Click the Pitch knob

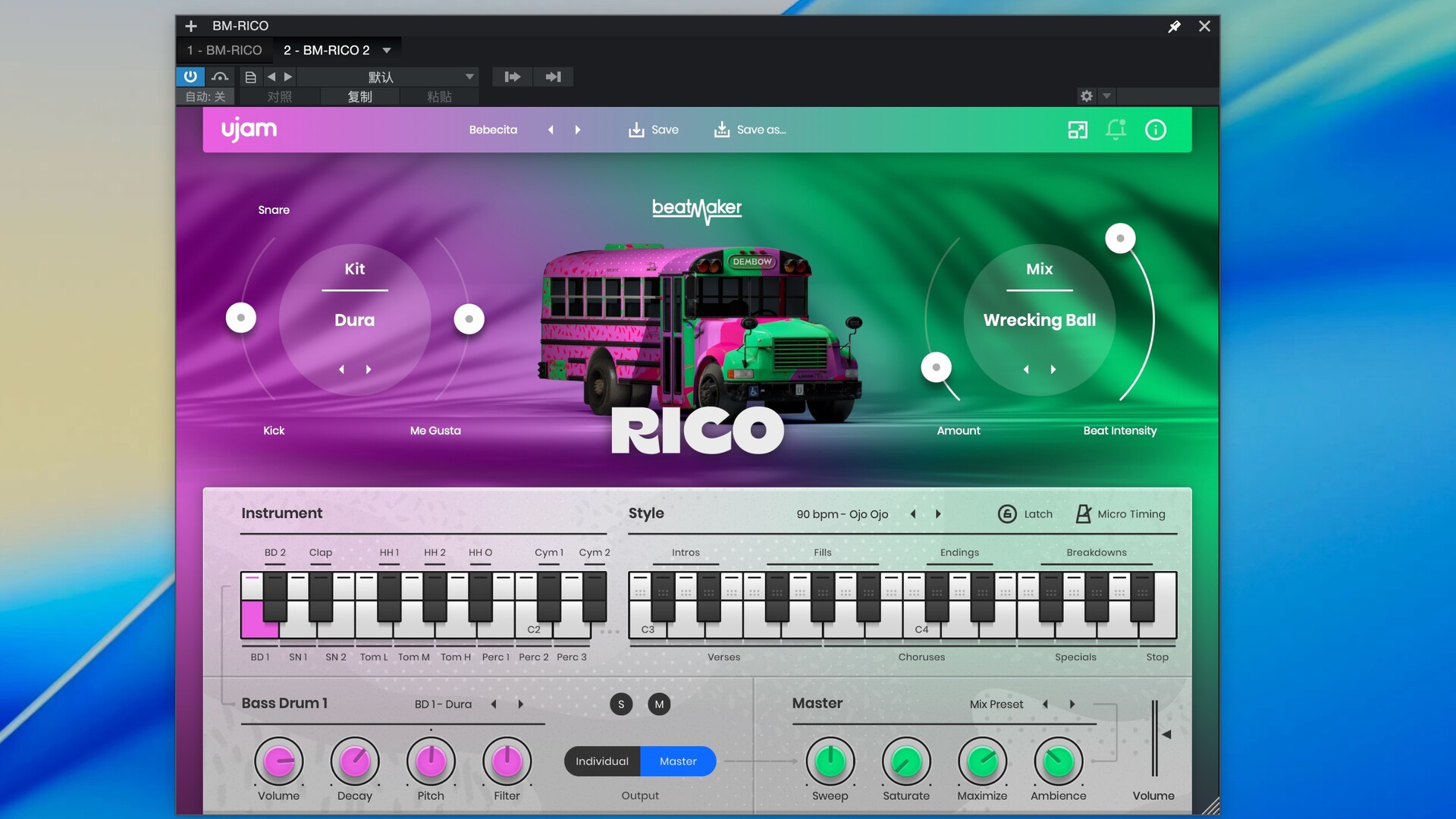pyautogui.click(x=431, y=761)
